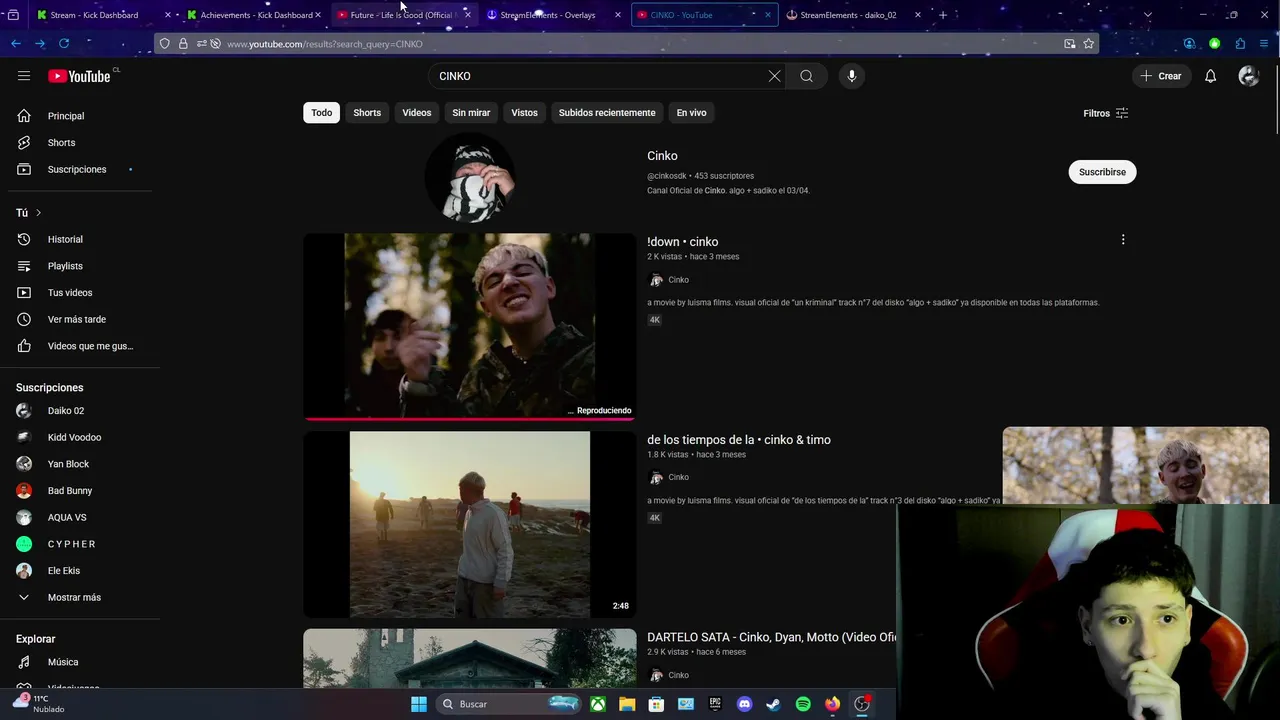Switch to Achievements - Kick Dashboard tab
Image resolution: width=1280 pixels, height=720 pixels.
click(254, 15)
